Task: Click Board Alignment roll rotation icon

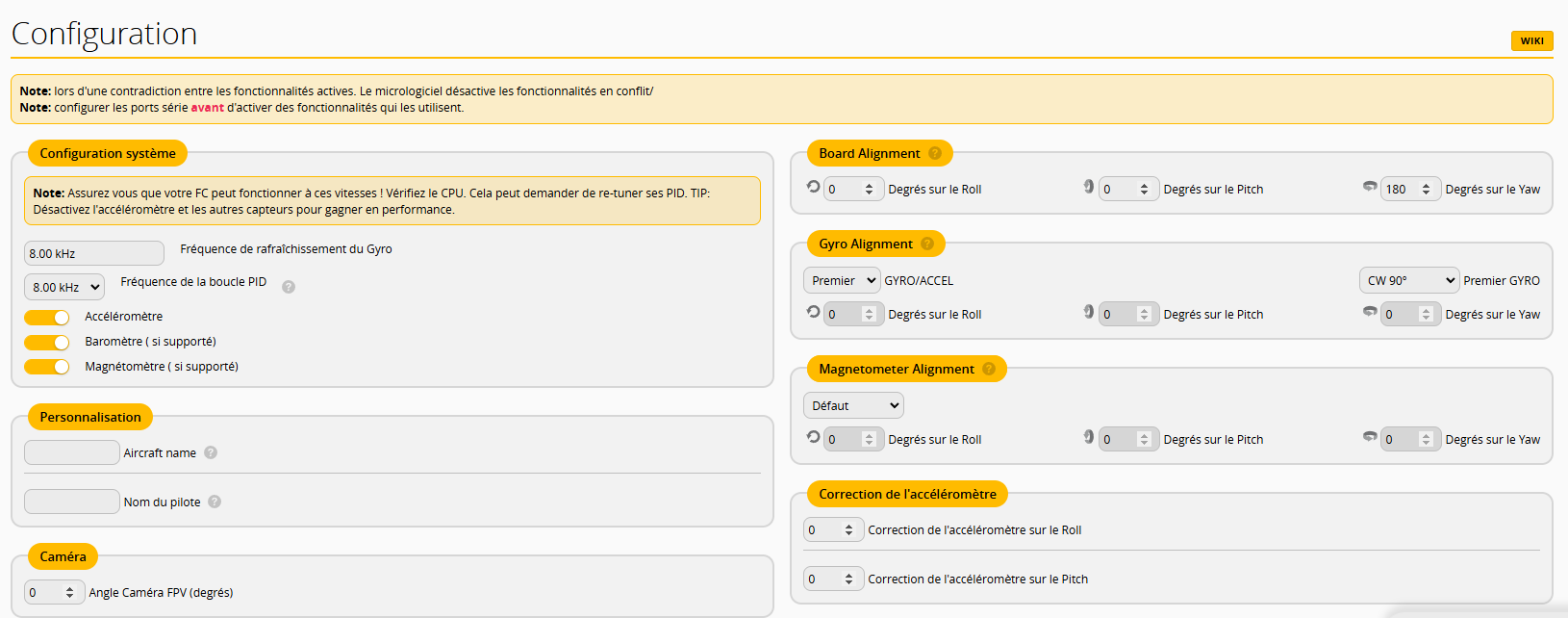Action: pos(813,187)
